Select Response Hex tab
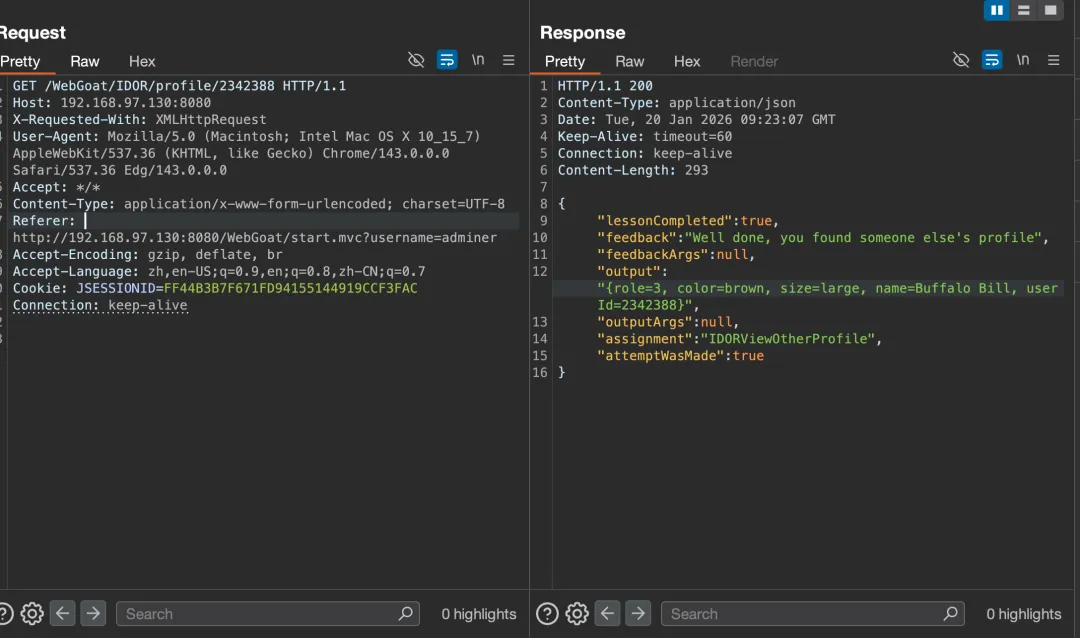1080x638 pixels. click(x=687, y=61)
